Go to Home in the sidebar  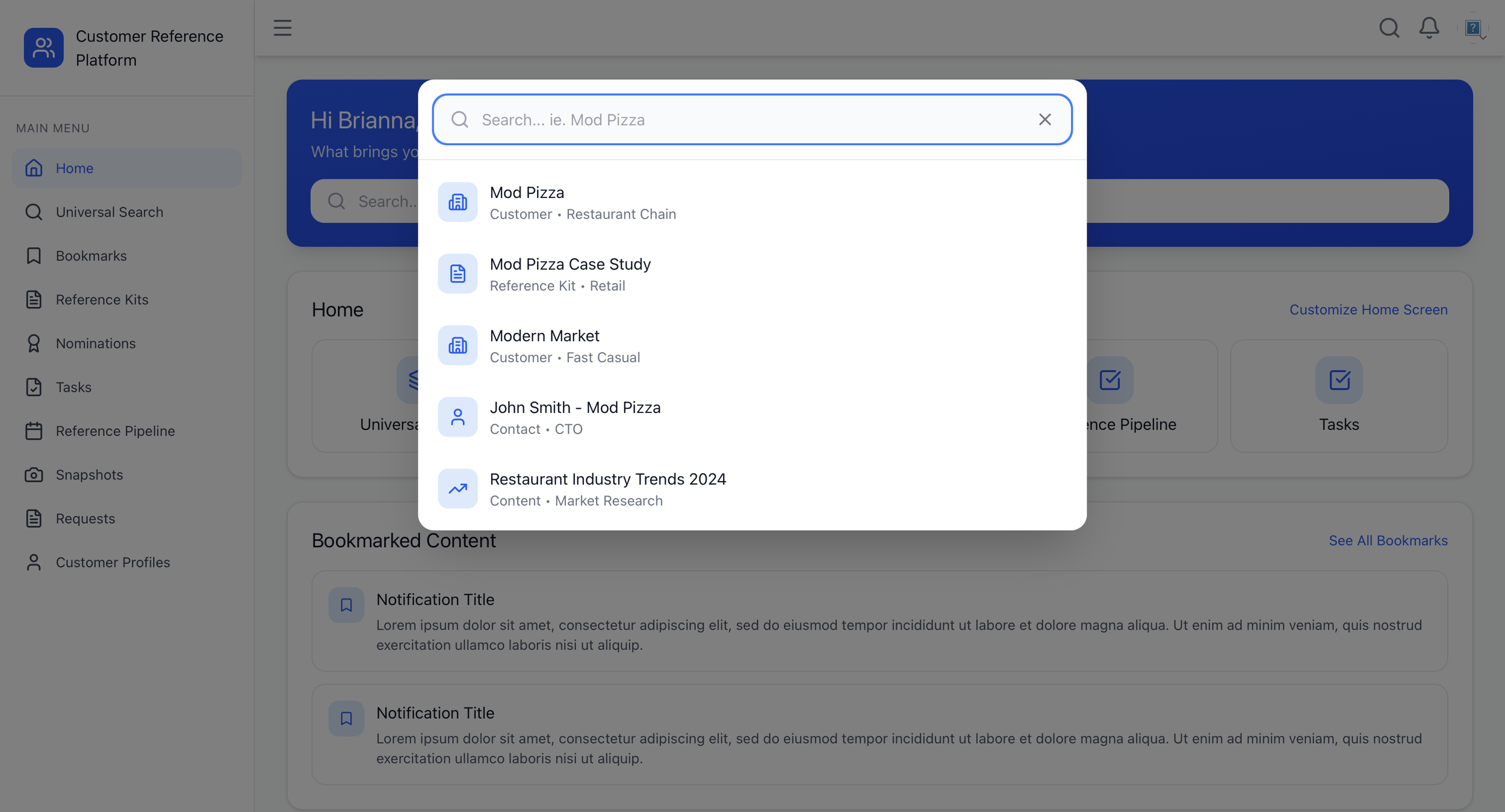tap(126, 168)
